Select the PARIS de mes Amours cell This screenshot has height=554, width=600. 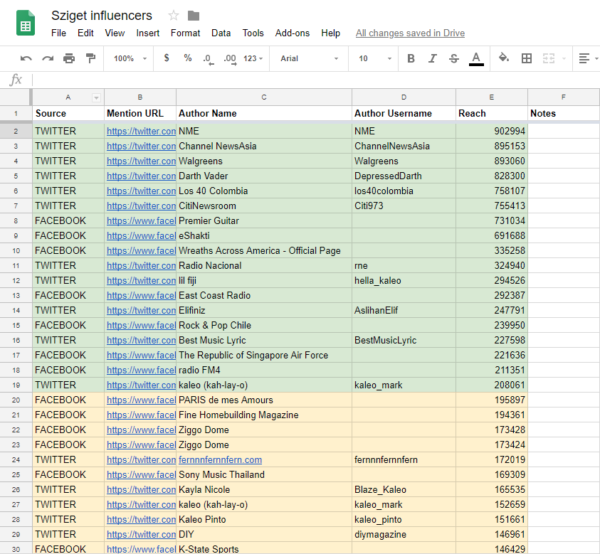click(264, 400)
